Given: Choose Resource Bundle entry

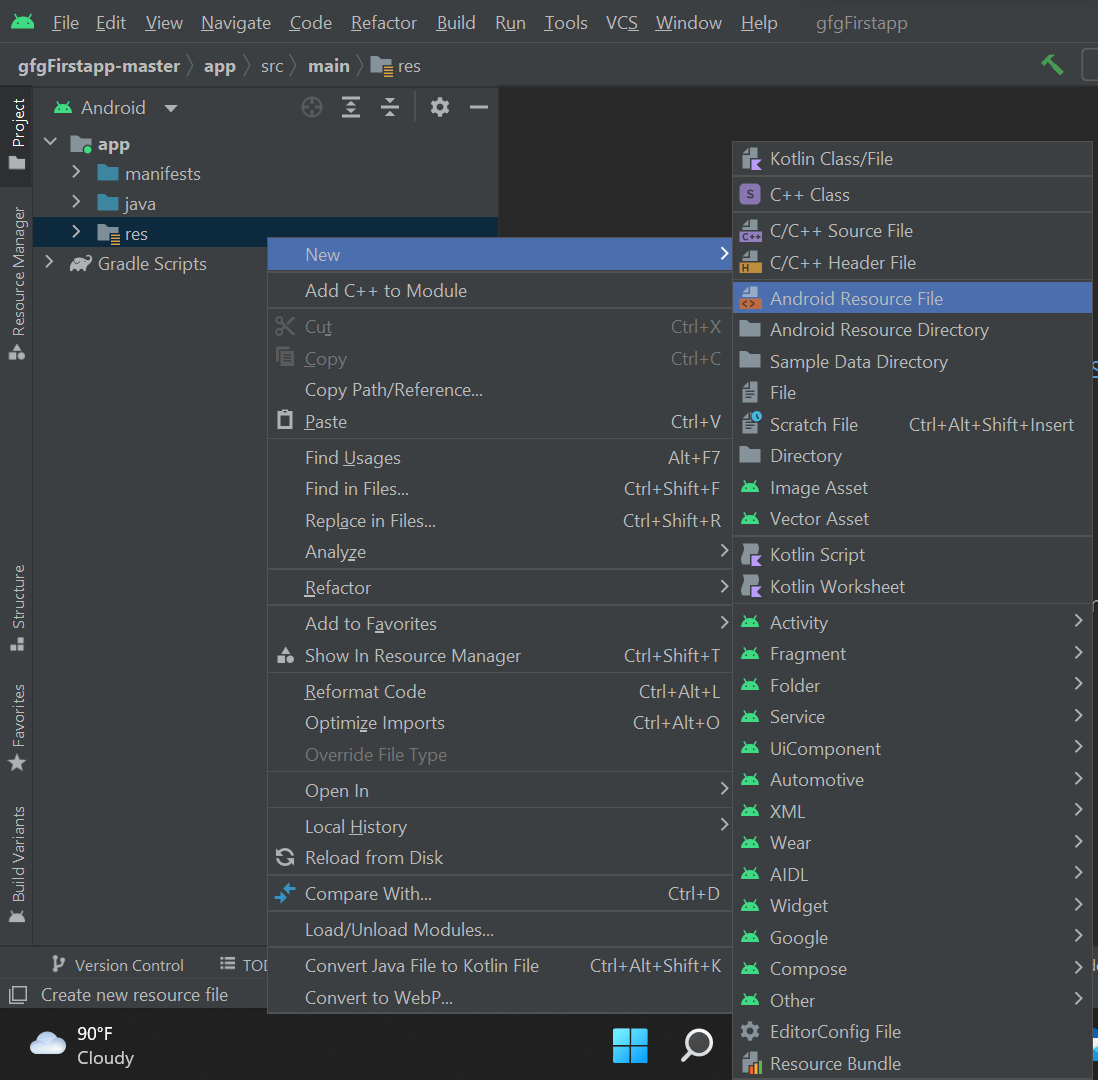Looking at the screenshot, I should pos(912,1064).
